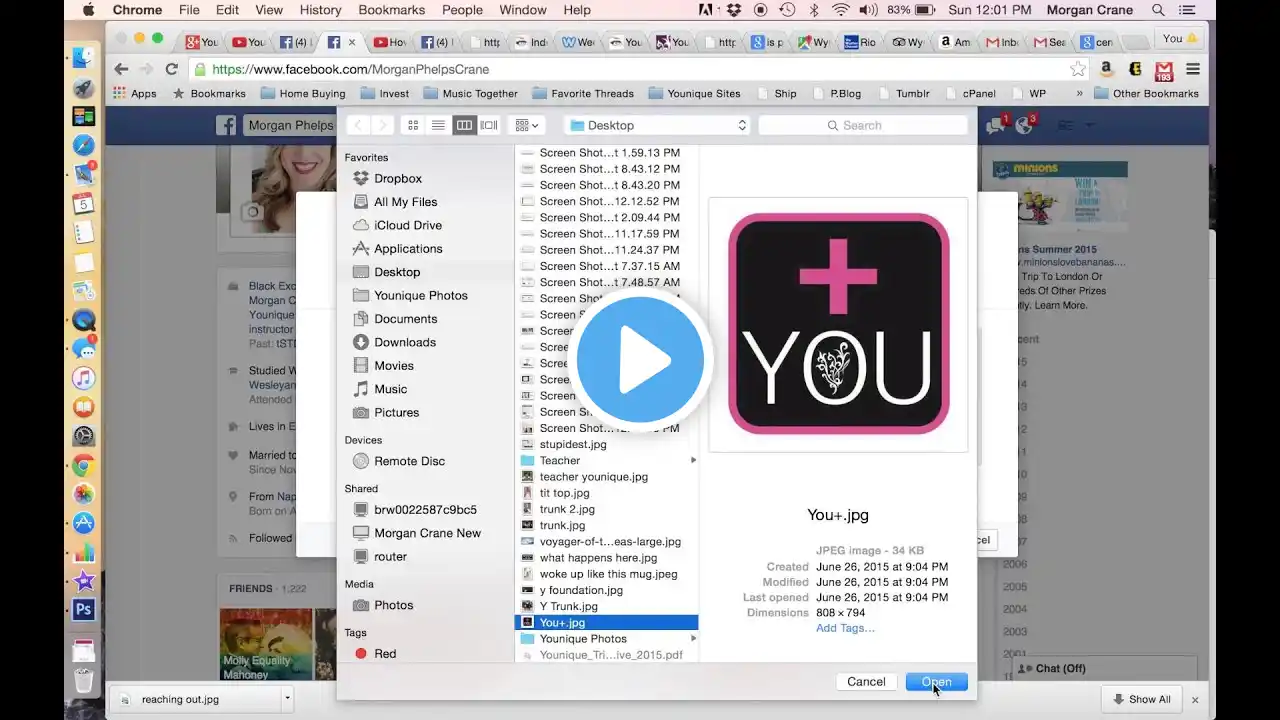Click the Open button
The image size is (1280, 720).
[x=936, y=682]
